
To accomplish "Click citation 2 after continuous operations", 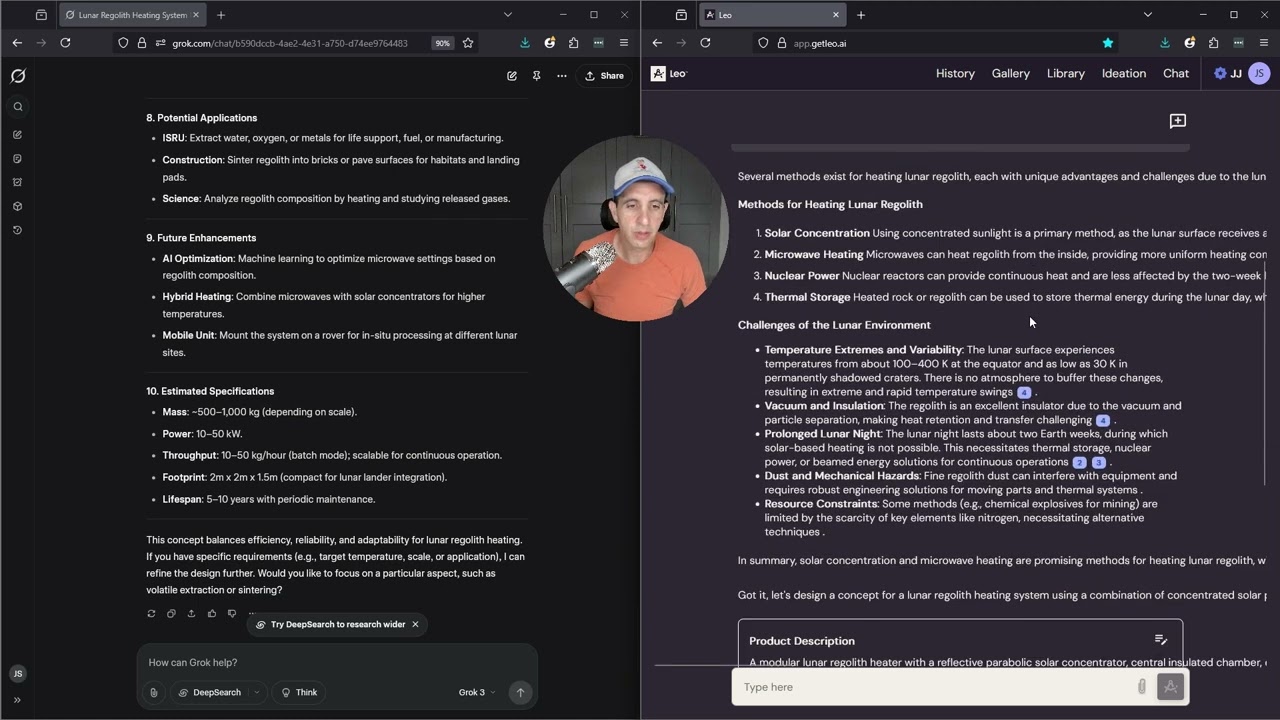I will (x=1079, y=462).
